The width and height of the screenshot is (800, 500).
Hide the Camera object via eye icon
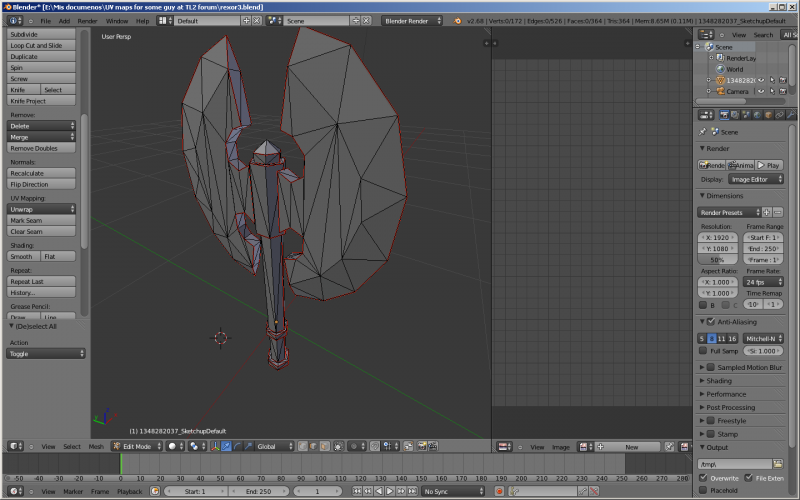point(759,91)
